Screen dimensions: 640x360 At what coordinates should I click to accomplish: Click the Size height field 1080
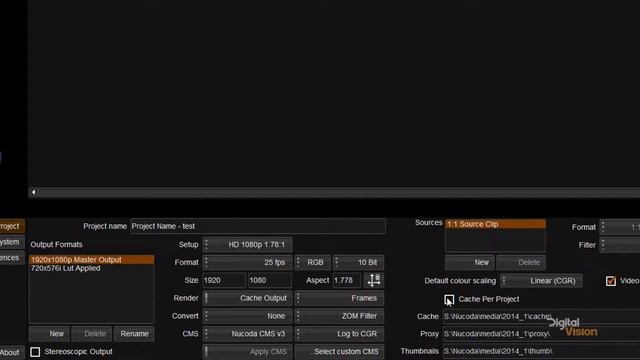270,280
